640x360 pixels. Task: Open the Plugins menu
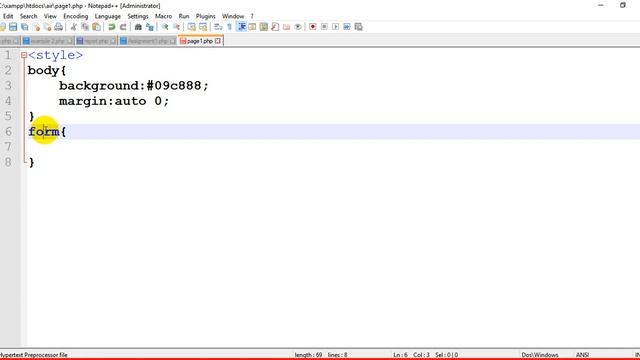[x=206, y=16]
